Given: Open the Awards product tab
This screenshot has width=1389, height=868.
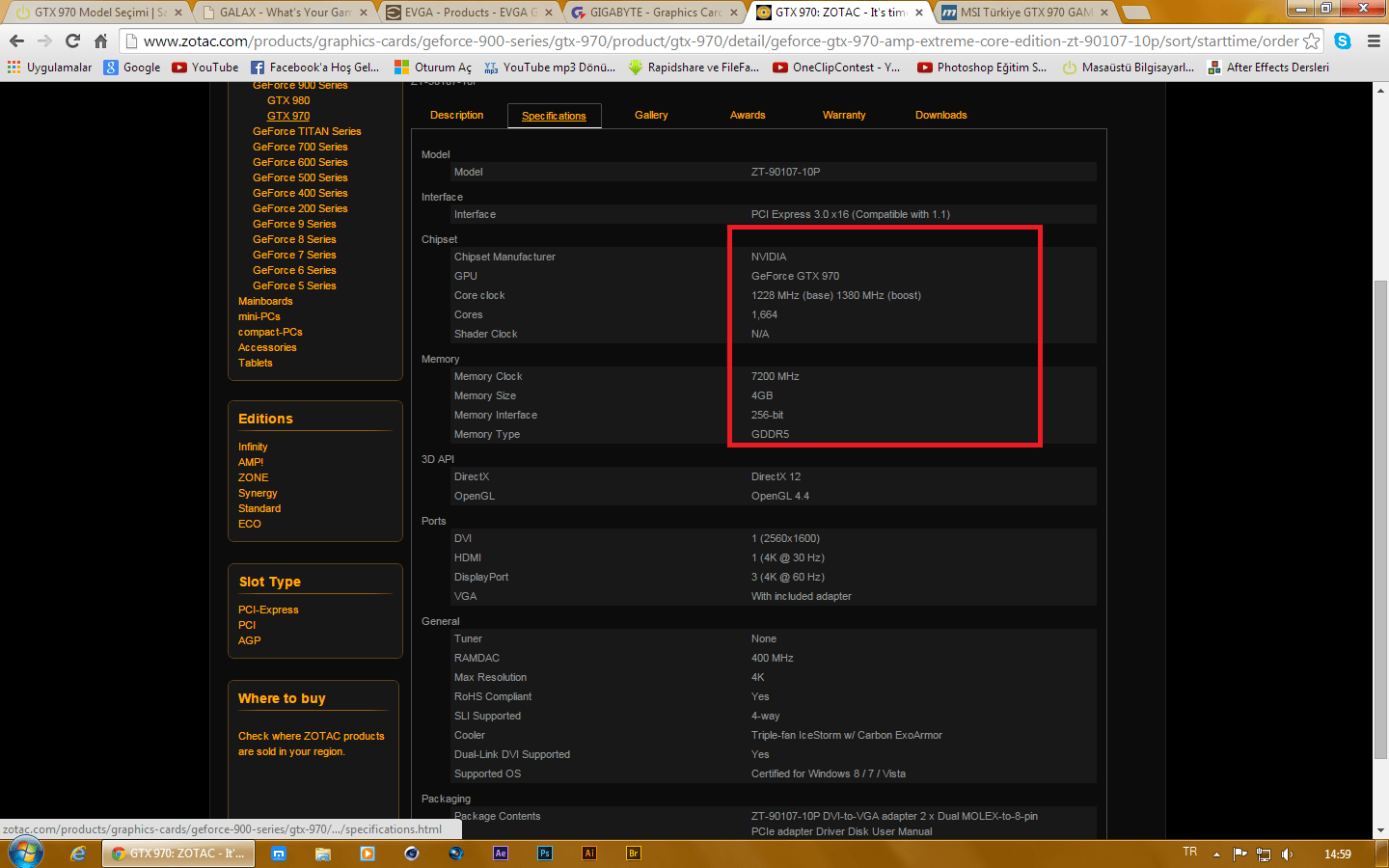Looking at the screenshot, I should click(748, 115).
